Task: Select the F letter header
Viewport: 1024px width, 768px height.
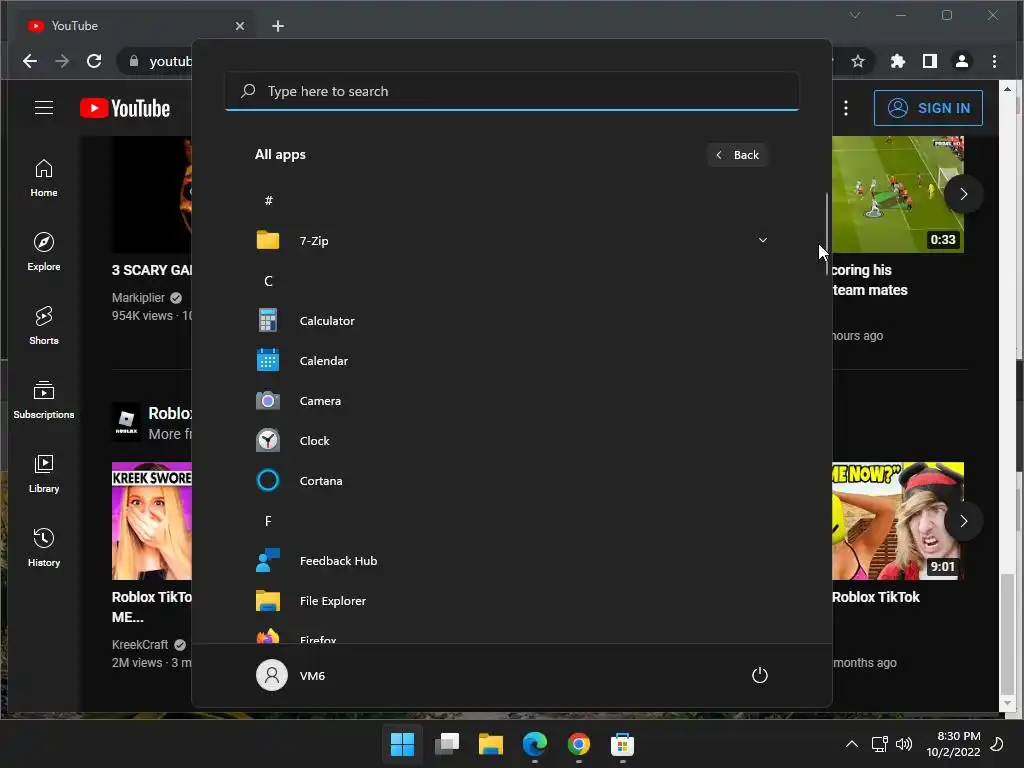Action: [x=268, y=520]
